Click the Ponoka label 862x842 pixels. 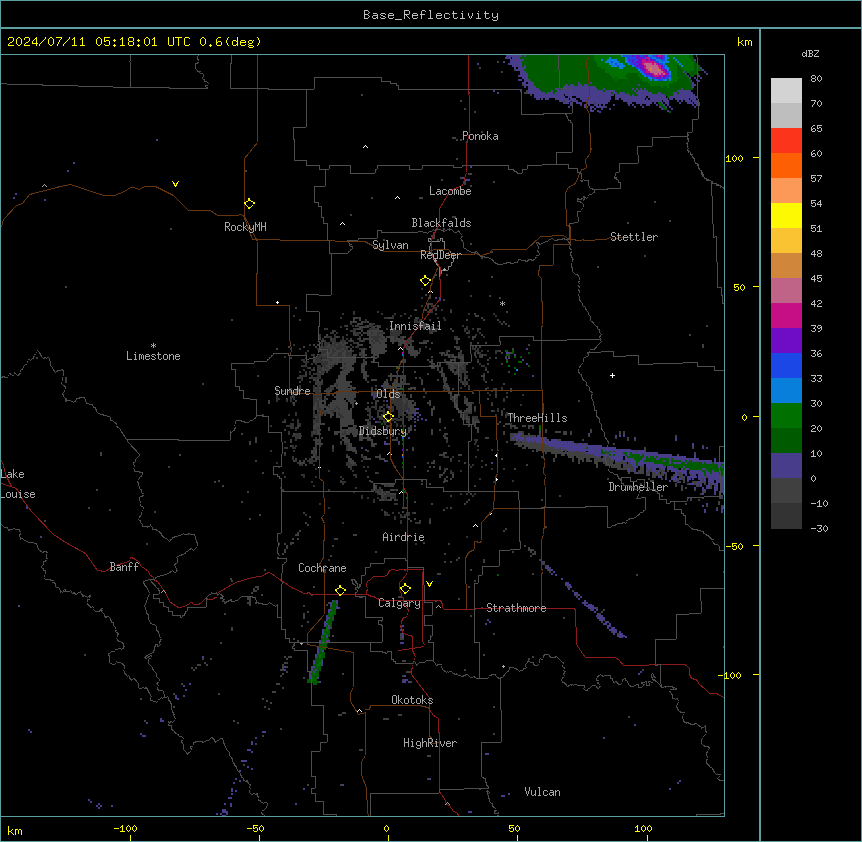point(480,136)
